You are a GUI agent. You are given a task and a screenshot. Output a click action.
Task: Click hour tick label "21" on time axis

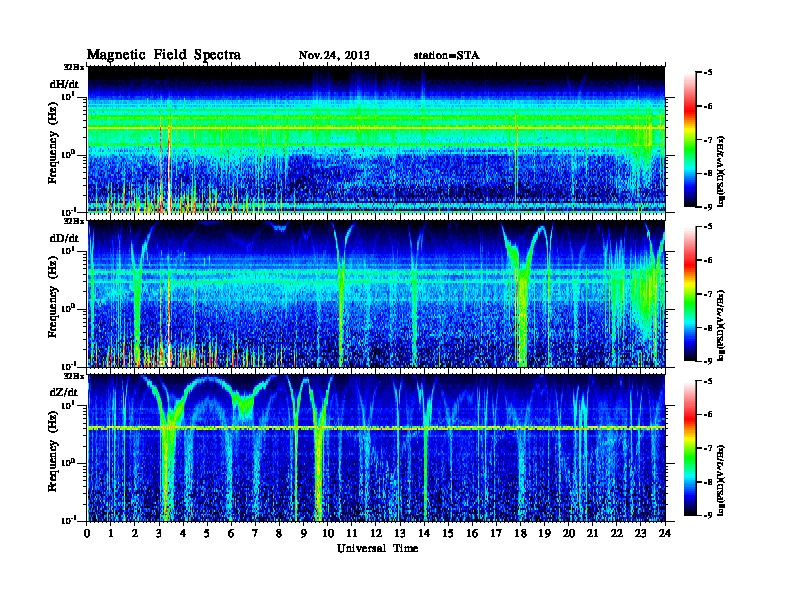tap(592, 533)
